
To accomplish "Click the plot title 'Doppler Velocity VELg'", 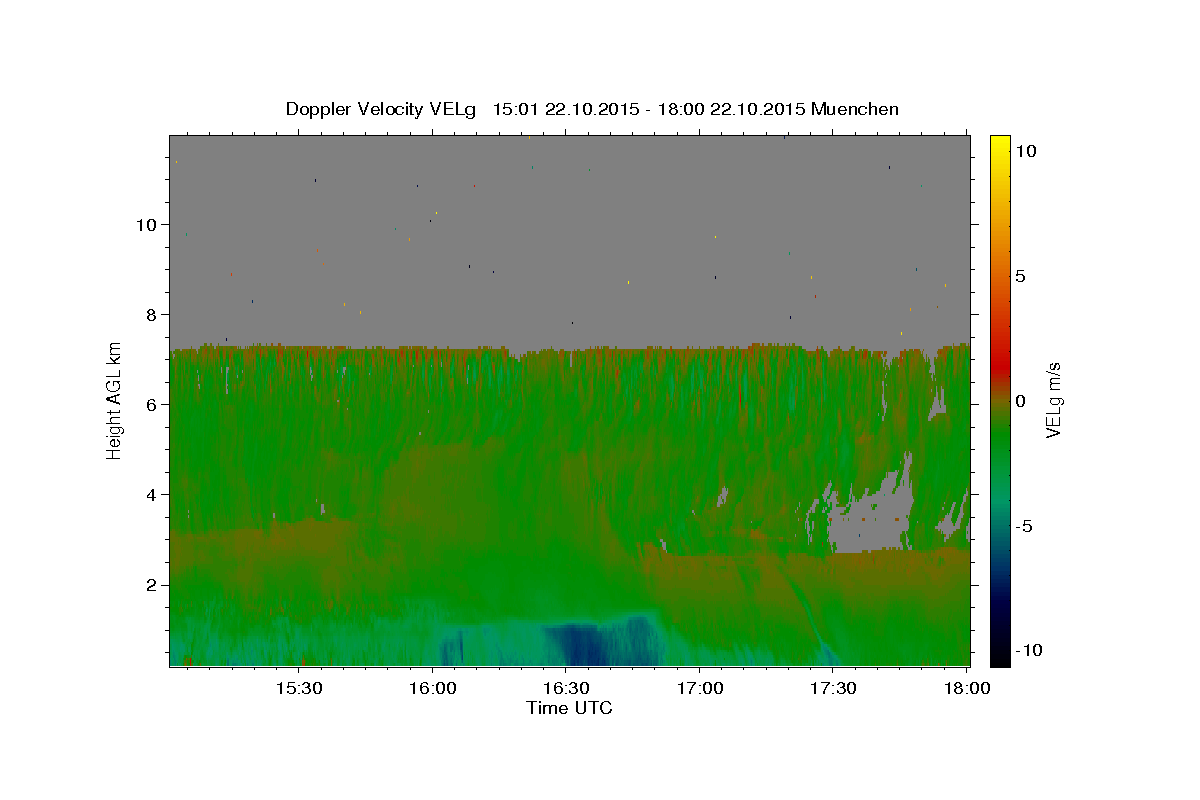I will [382, 109].
